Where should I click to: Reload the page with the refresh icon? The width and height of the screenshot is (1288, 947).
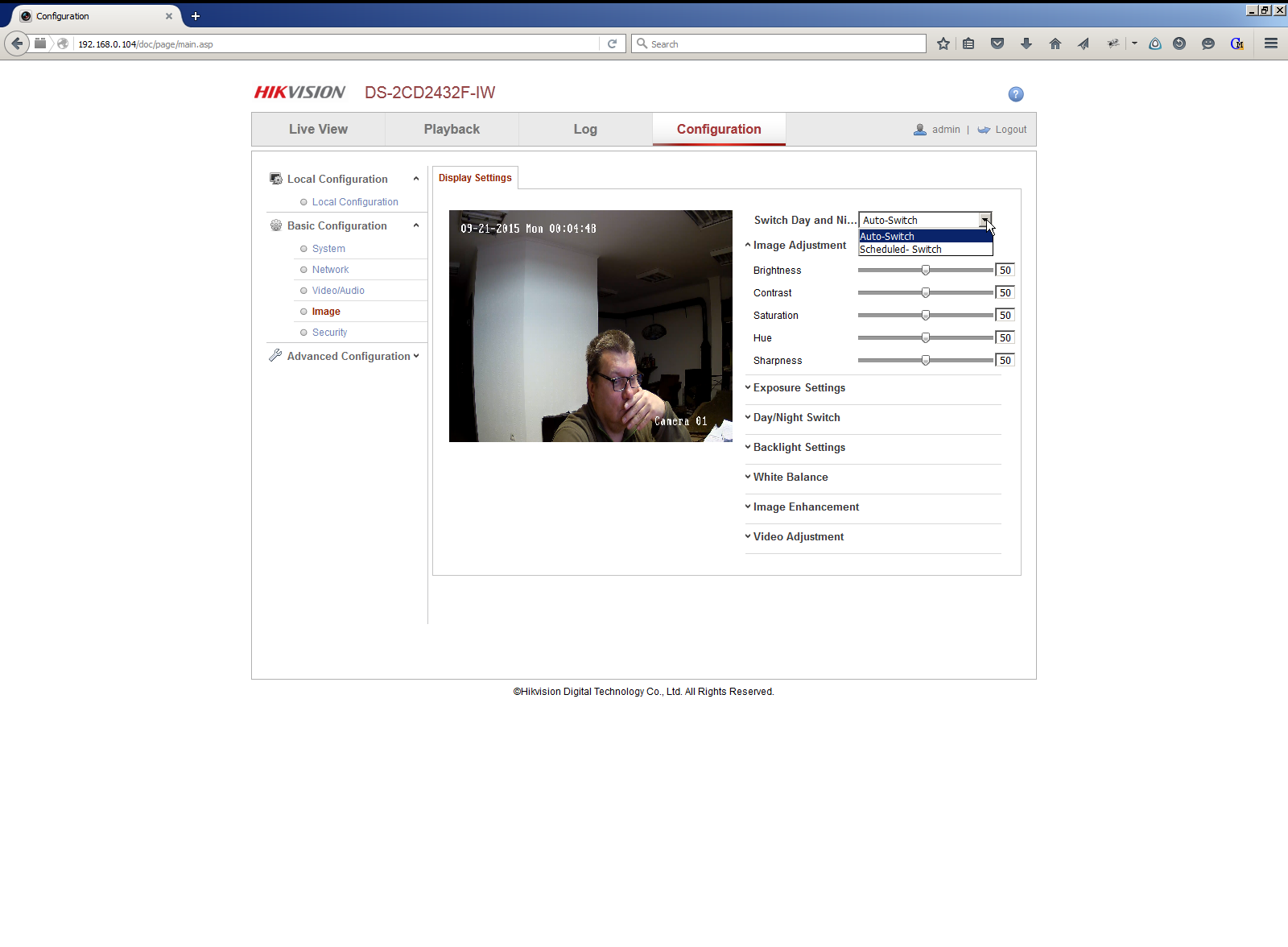(613, 43)
